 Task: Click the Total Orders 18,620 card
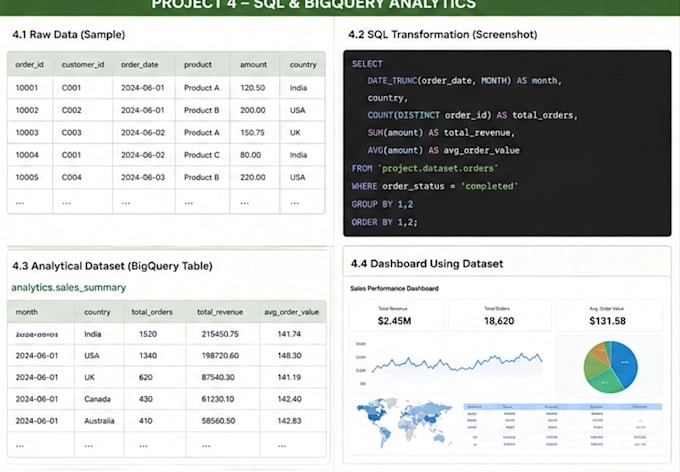pyautogui.click(x=499, y=316)
